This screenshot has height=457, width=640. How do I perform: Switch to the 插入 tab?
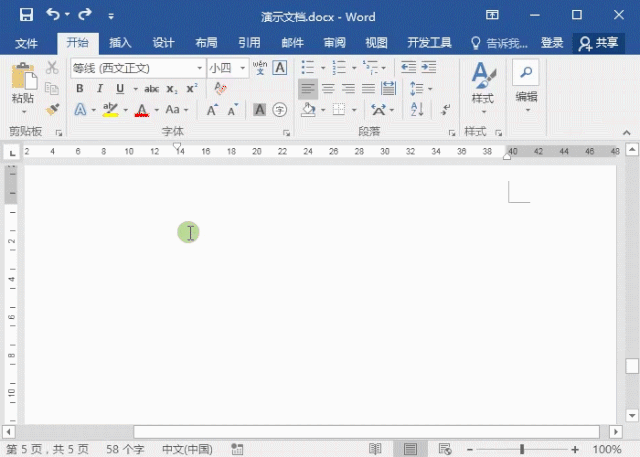click(120, 42)
